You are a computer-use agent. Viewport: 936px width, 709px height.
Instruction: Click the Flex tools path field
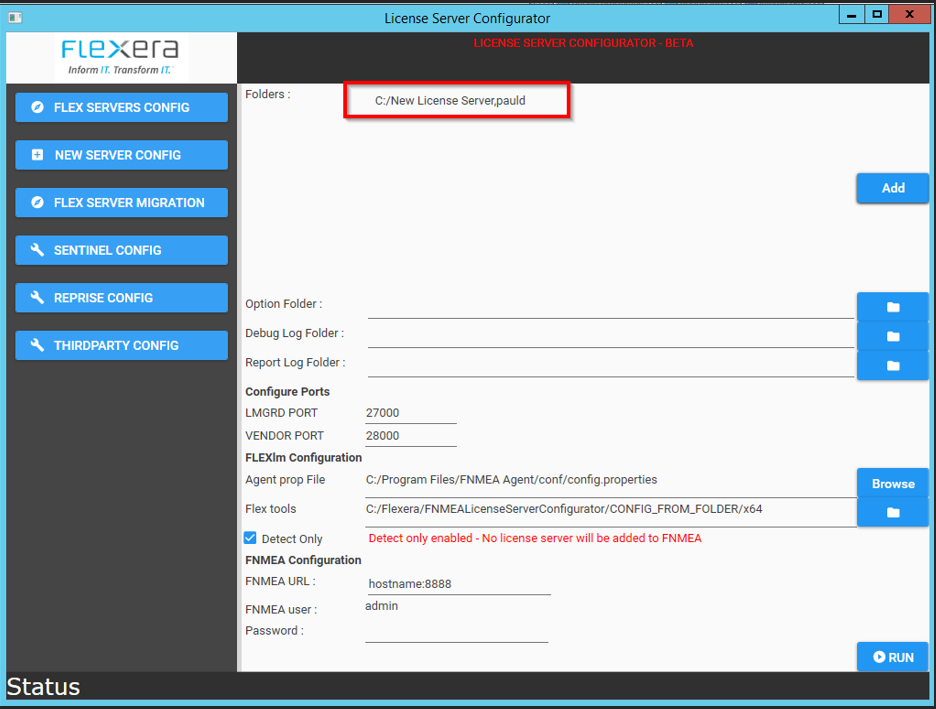pyautogui.click(x=611, y=512)
